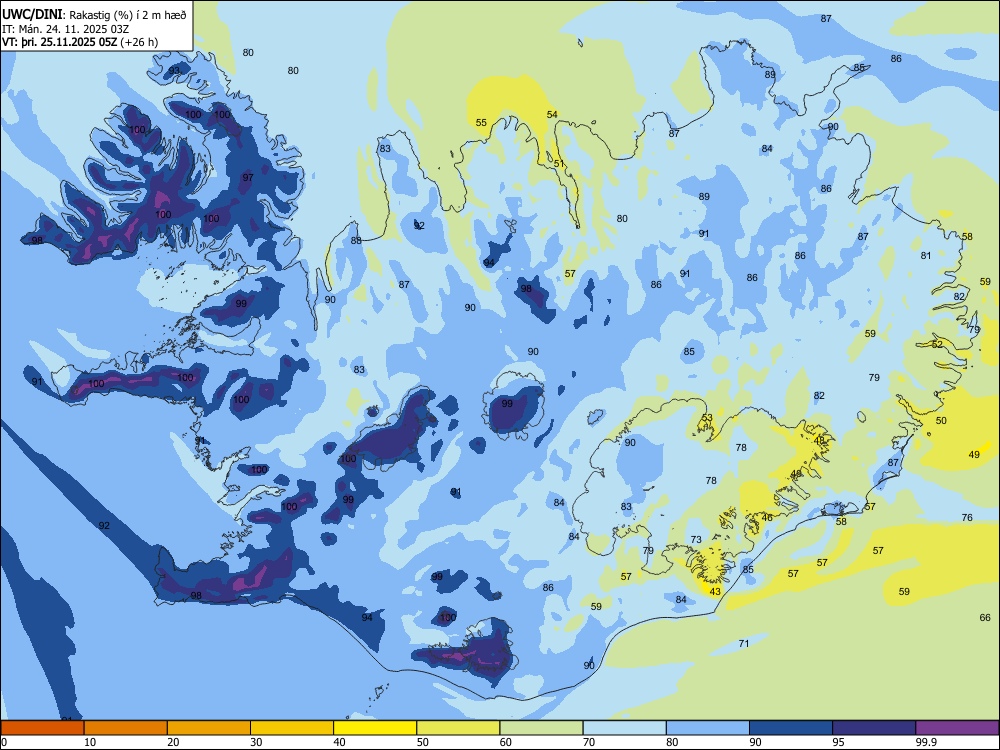Select the humidity value '51' on the map
Screen dimensions: 1000x750
[x=559, y=164]
